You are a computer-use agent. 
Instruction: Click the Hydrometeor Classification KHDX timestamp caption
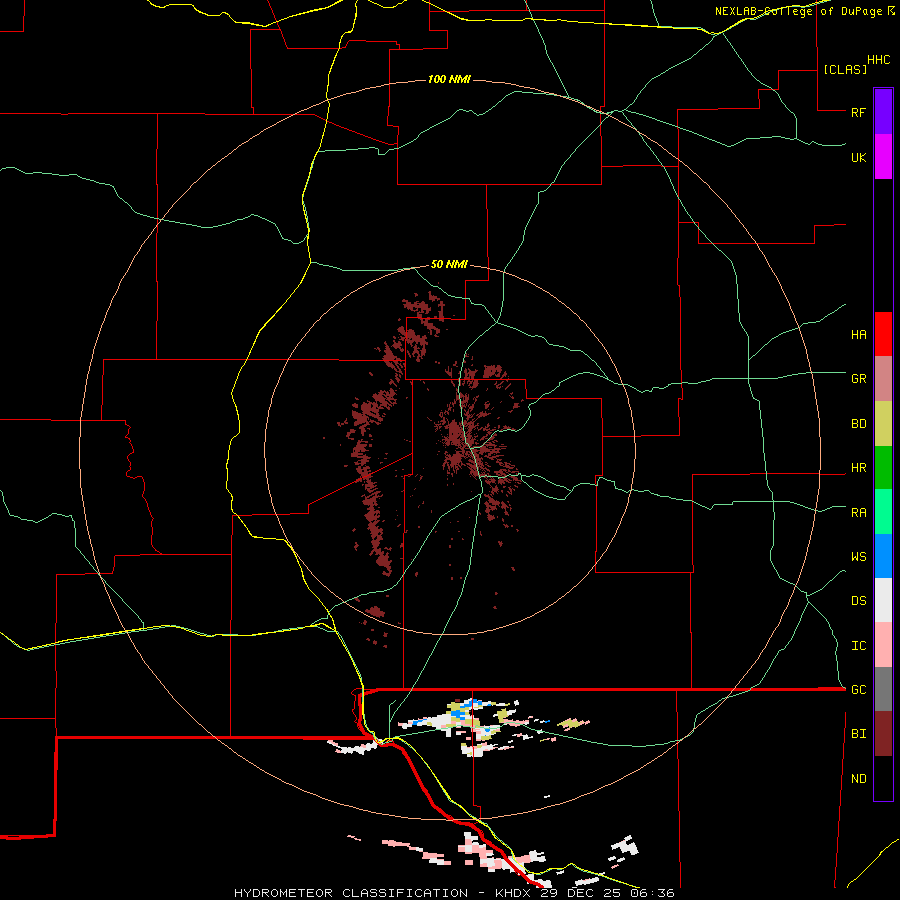coord(454,893)
